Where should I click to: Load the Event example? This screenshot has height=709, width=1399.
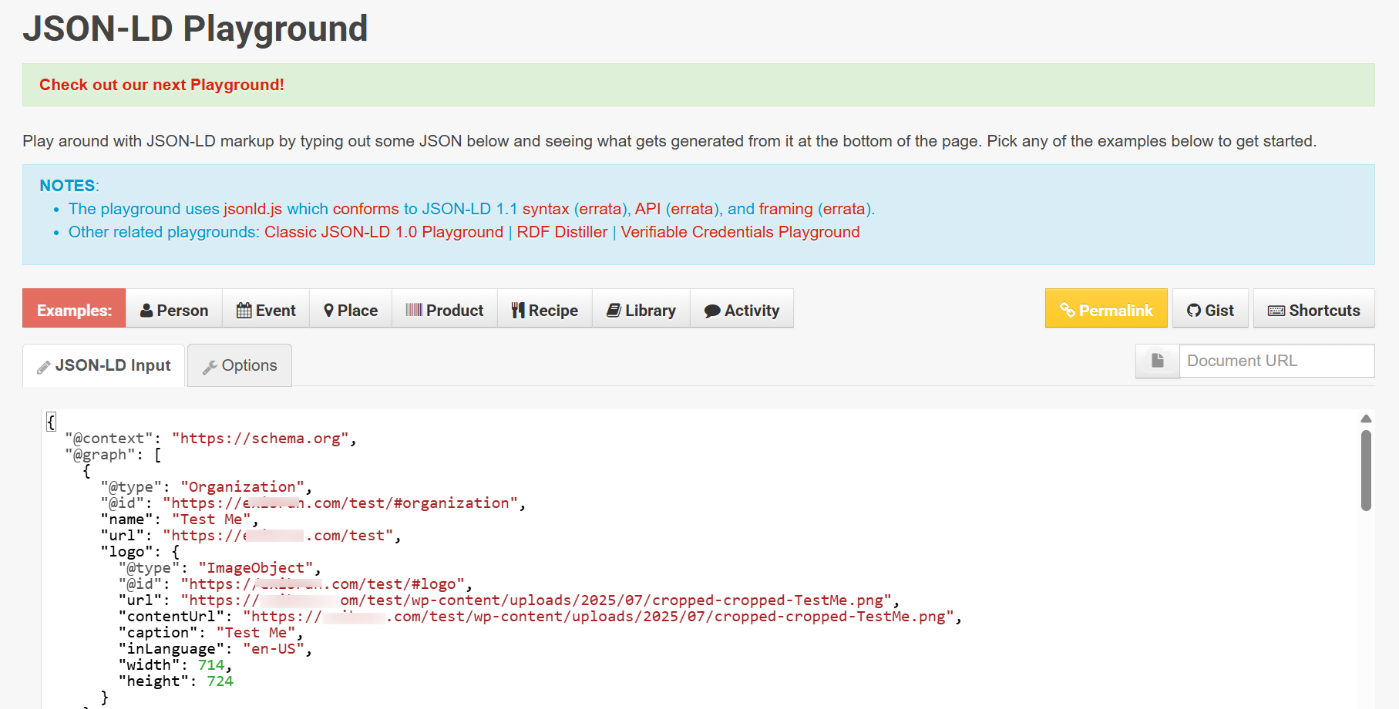coord(265,310)
